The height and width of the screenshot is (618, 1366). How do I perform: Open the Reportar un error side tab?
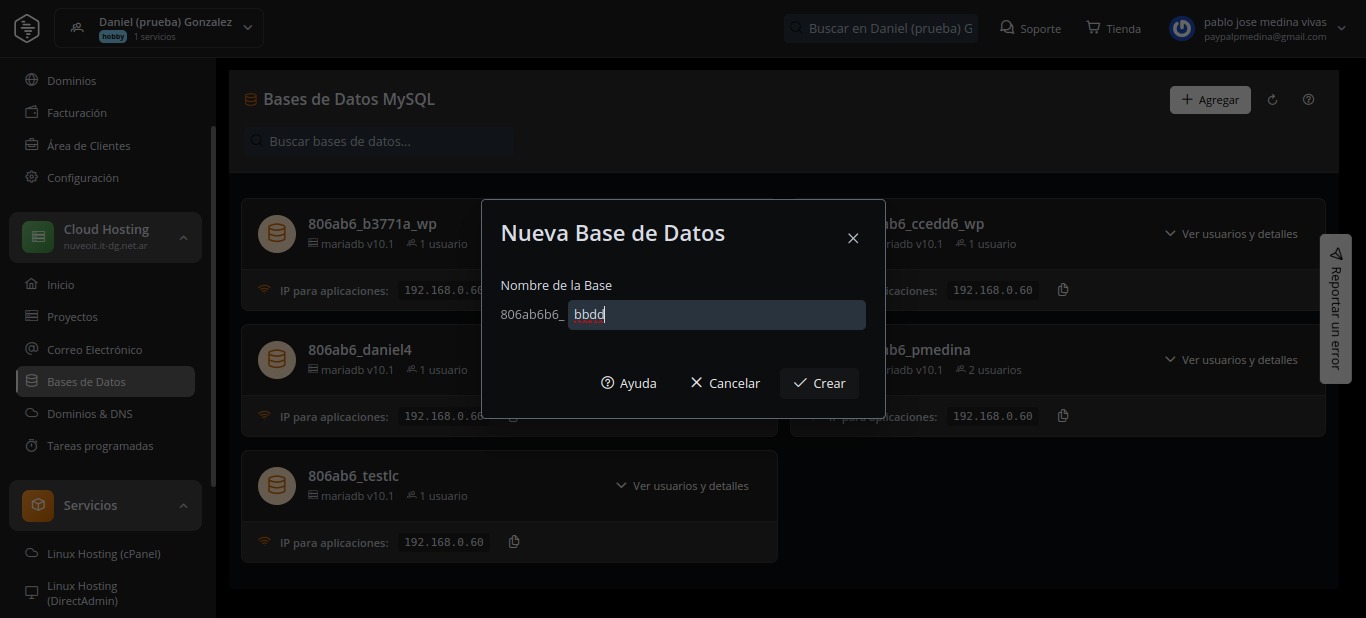(1335, 308)
